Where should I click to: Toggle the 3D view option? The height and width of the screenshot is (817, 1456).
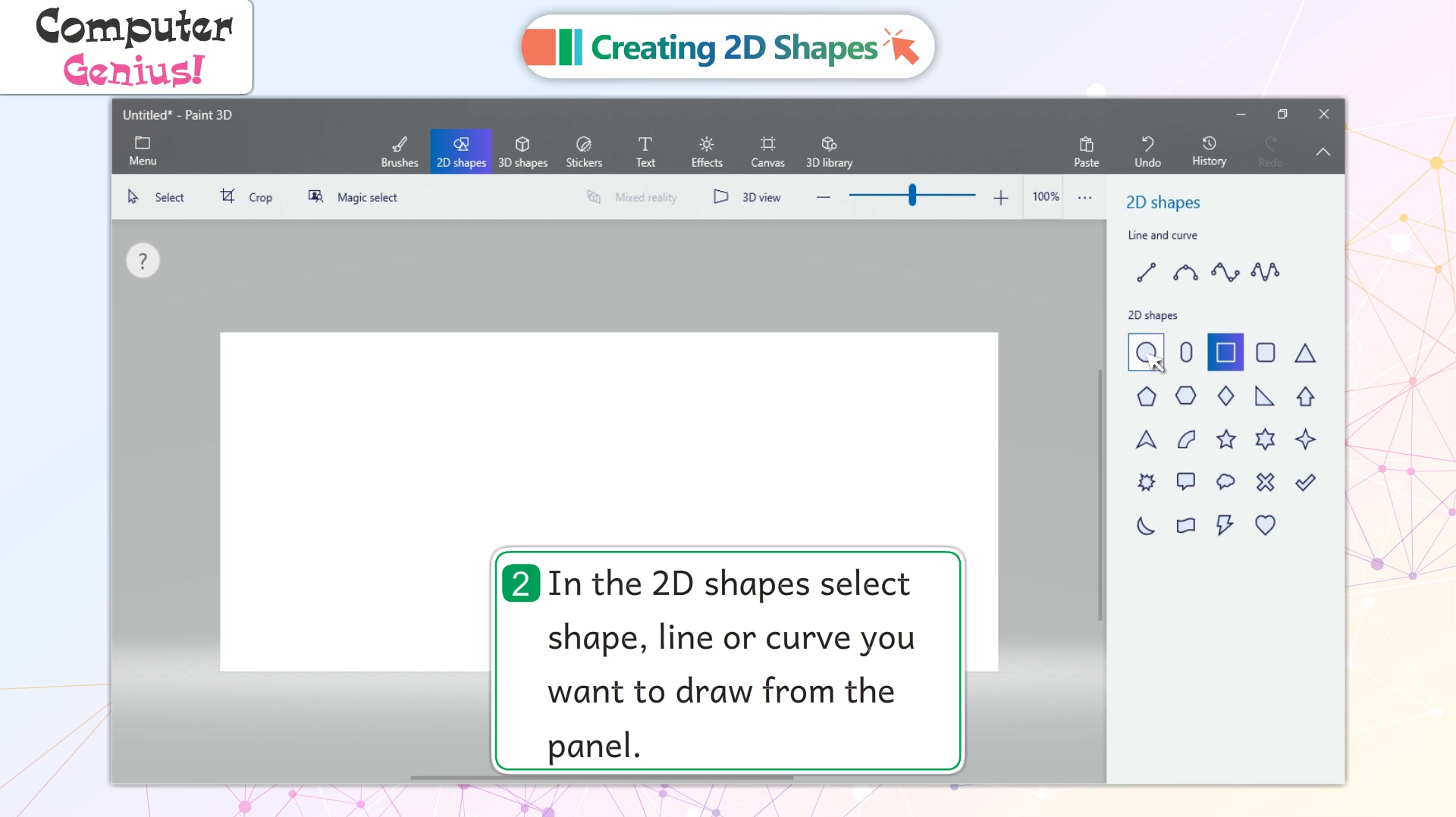tap(747, 197)
